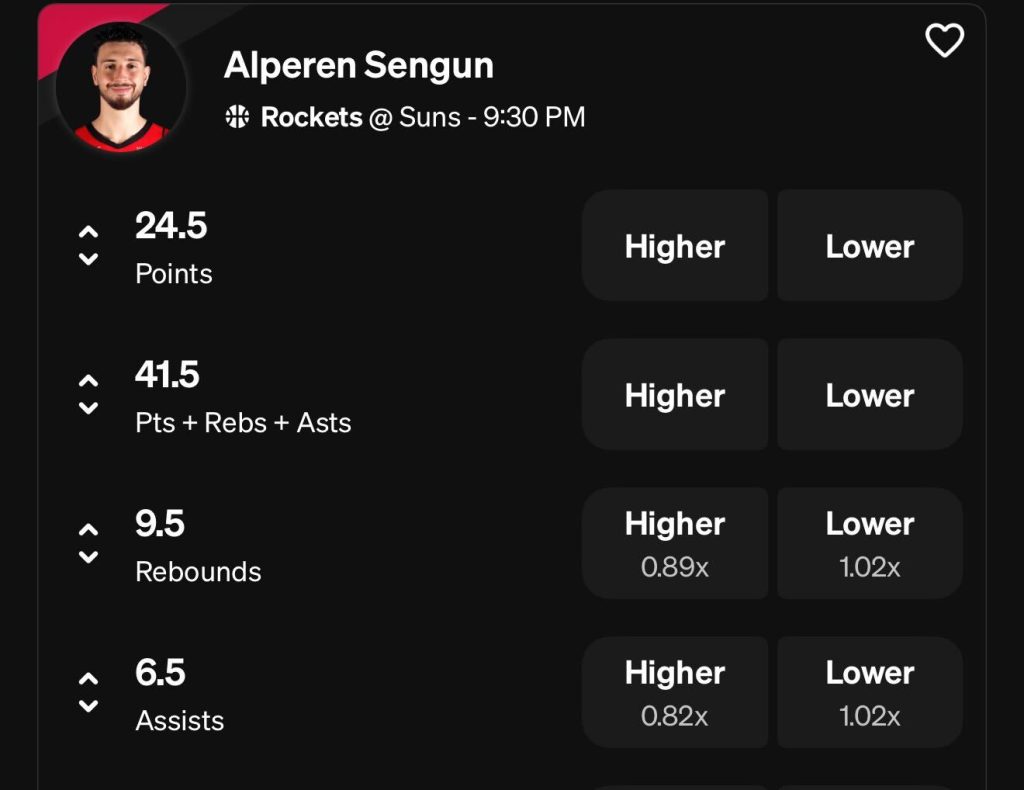Select Higher for 41.5 Pts + Rebs + Asts
The image size is (1024, 790).
click(x=675, y=395)
